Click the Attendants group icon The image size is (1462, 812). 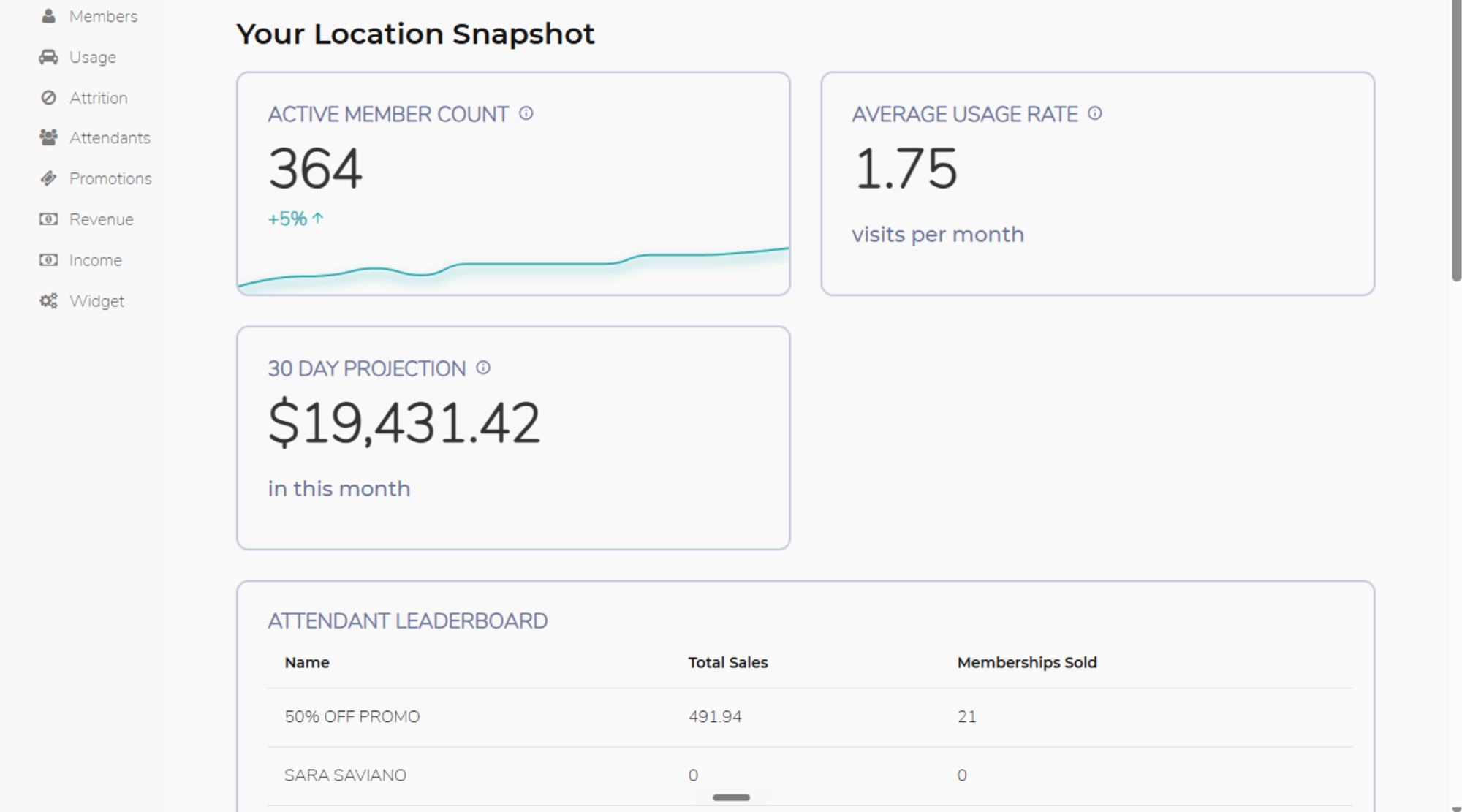pos(48,137)
